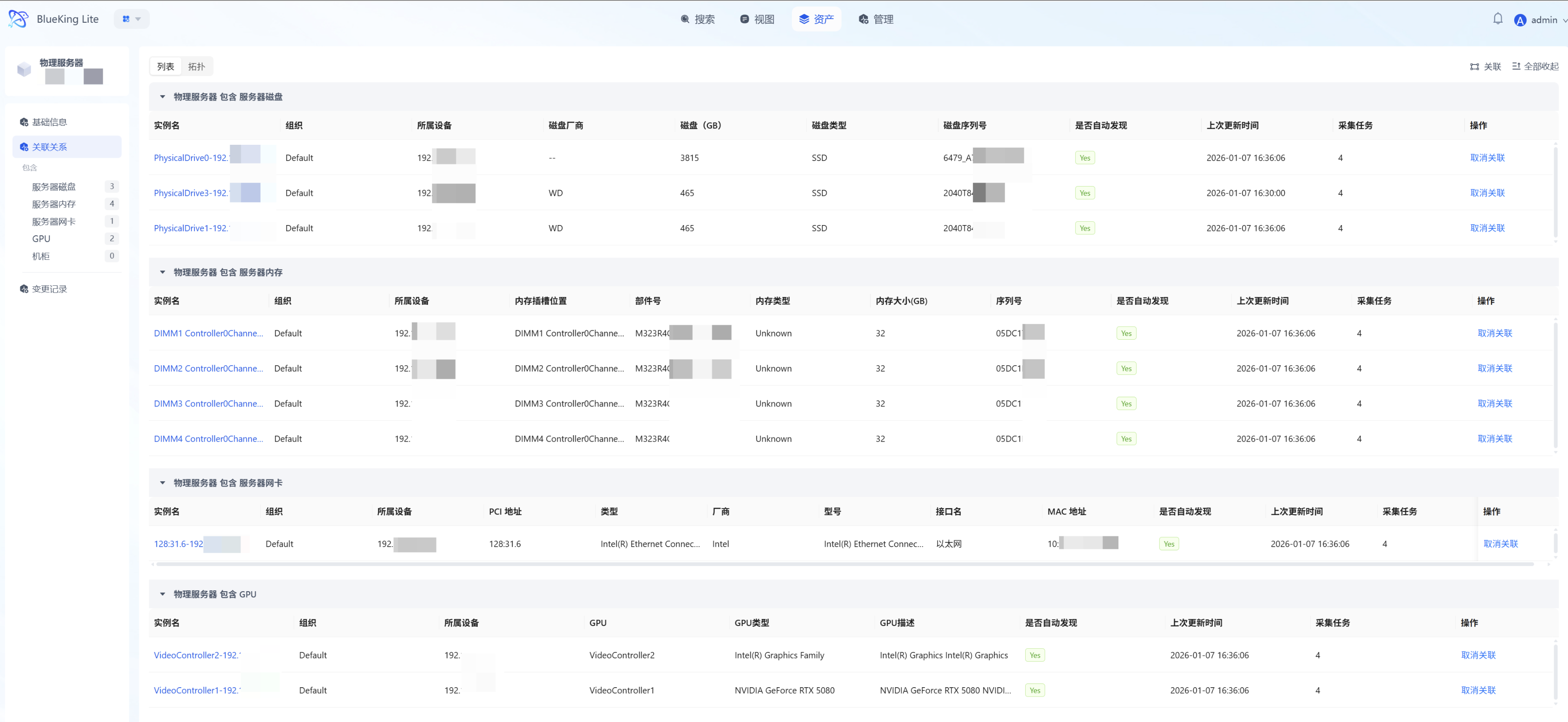Collapse the 服务器内存 section
The width and height of the screenshot is (1568, 722).
click(162, 272)
